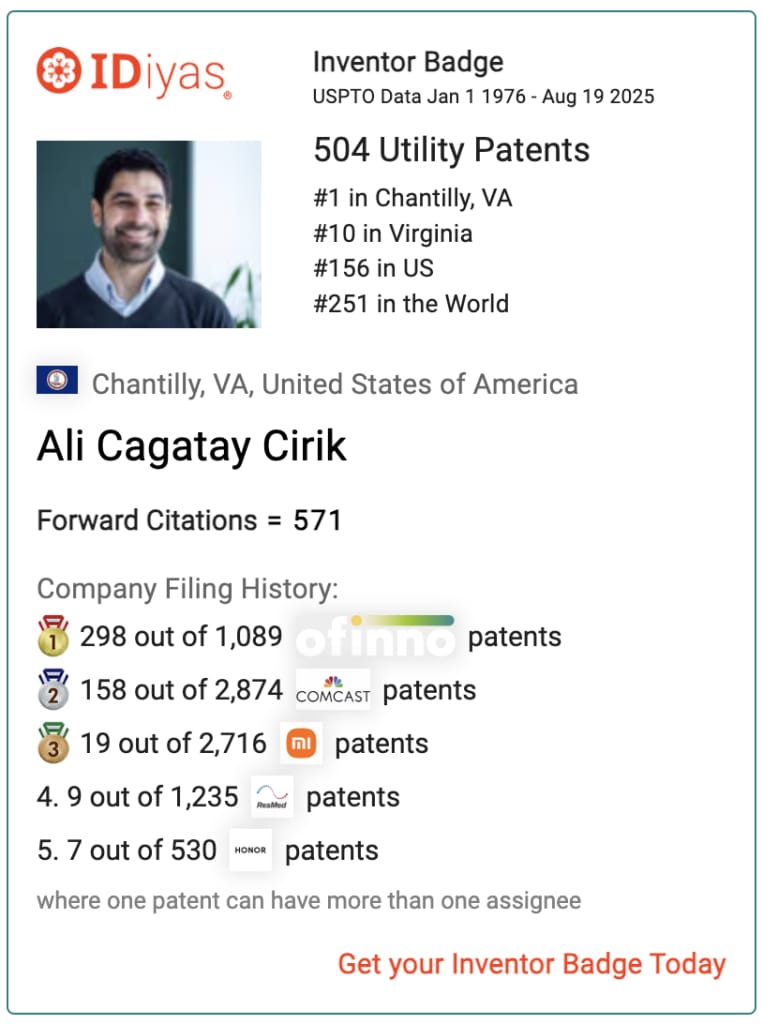763x1024 pixels.
Task: Click the inventor profile photo
Action: coord(149,234)
